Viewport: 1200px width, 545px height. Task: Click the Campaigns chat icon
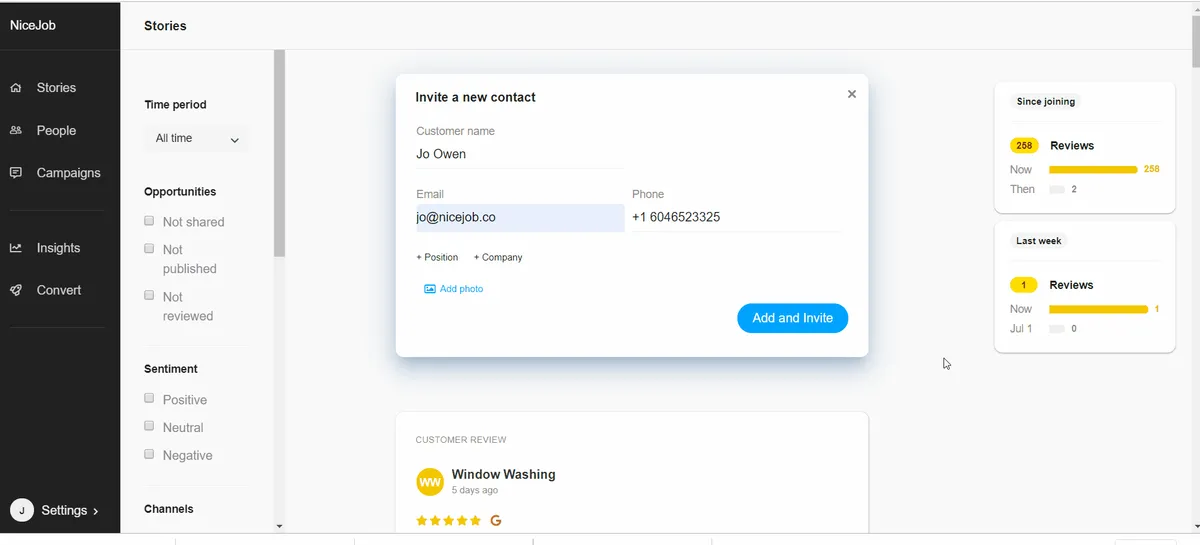(16, 173)
